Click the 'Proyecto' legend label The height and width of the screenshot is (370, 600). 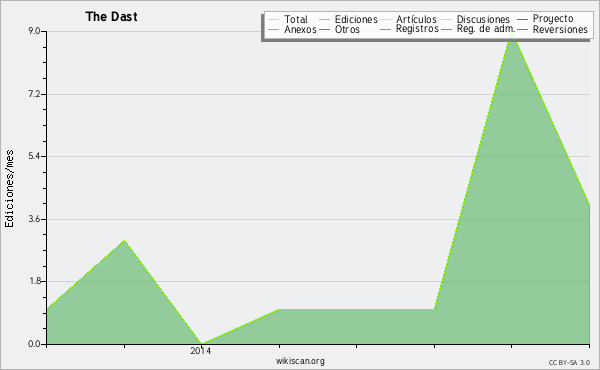point(553,19)
